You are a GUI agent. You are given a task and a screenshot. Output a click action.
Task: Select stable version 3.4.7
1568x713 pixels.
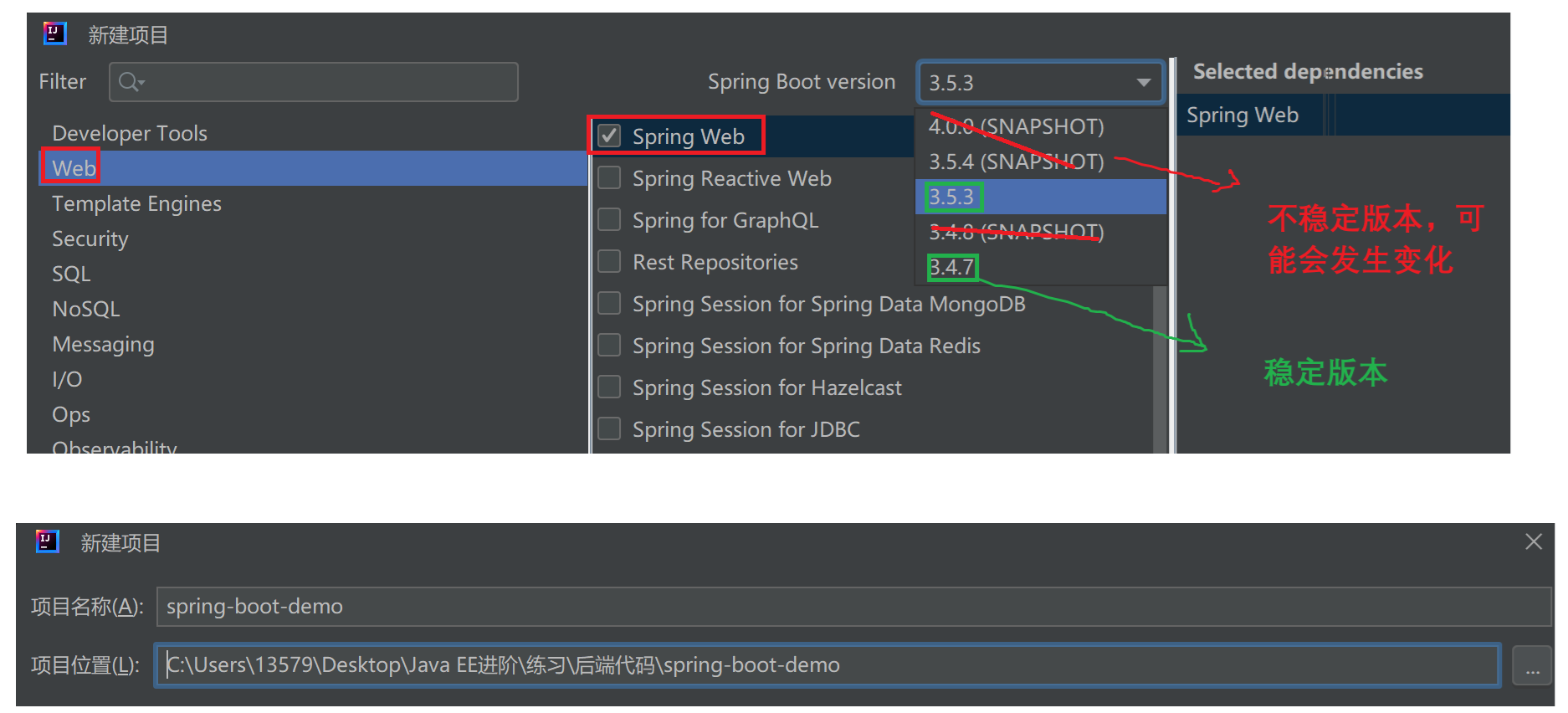pyautogui.click(x=1041, y=267)
